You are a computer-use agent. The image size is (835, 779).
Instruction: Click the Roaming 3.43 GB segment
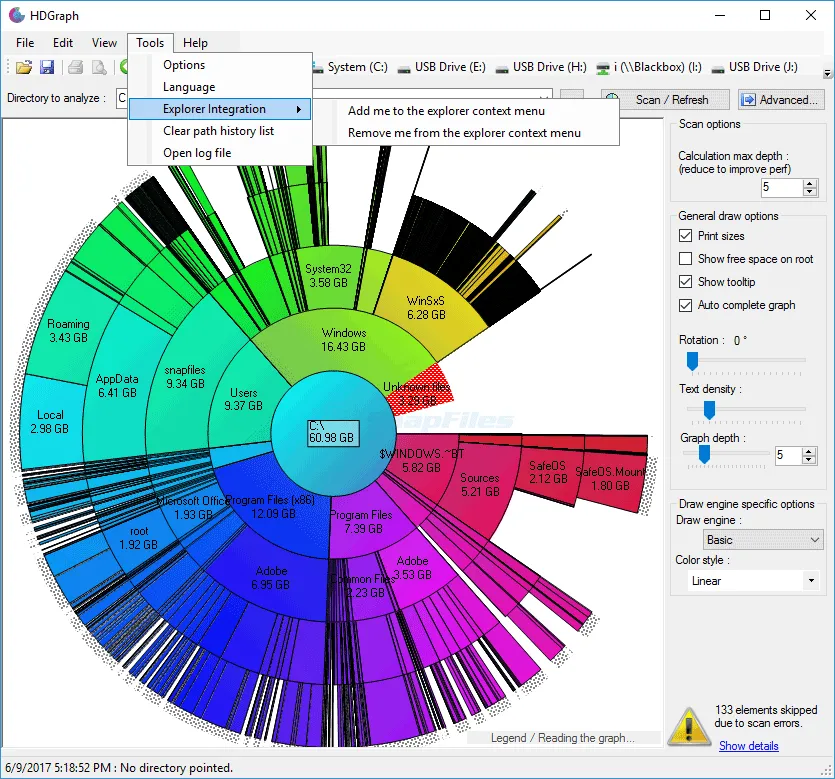click(68, 331)
